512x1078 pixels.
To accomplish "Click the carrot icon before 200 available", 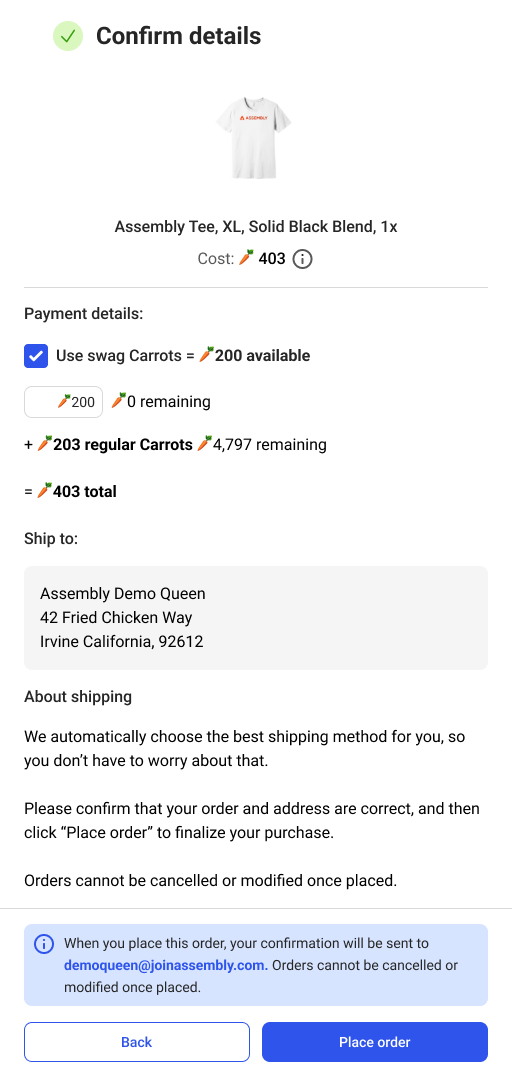I will (206, 355).
